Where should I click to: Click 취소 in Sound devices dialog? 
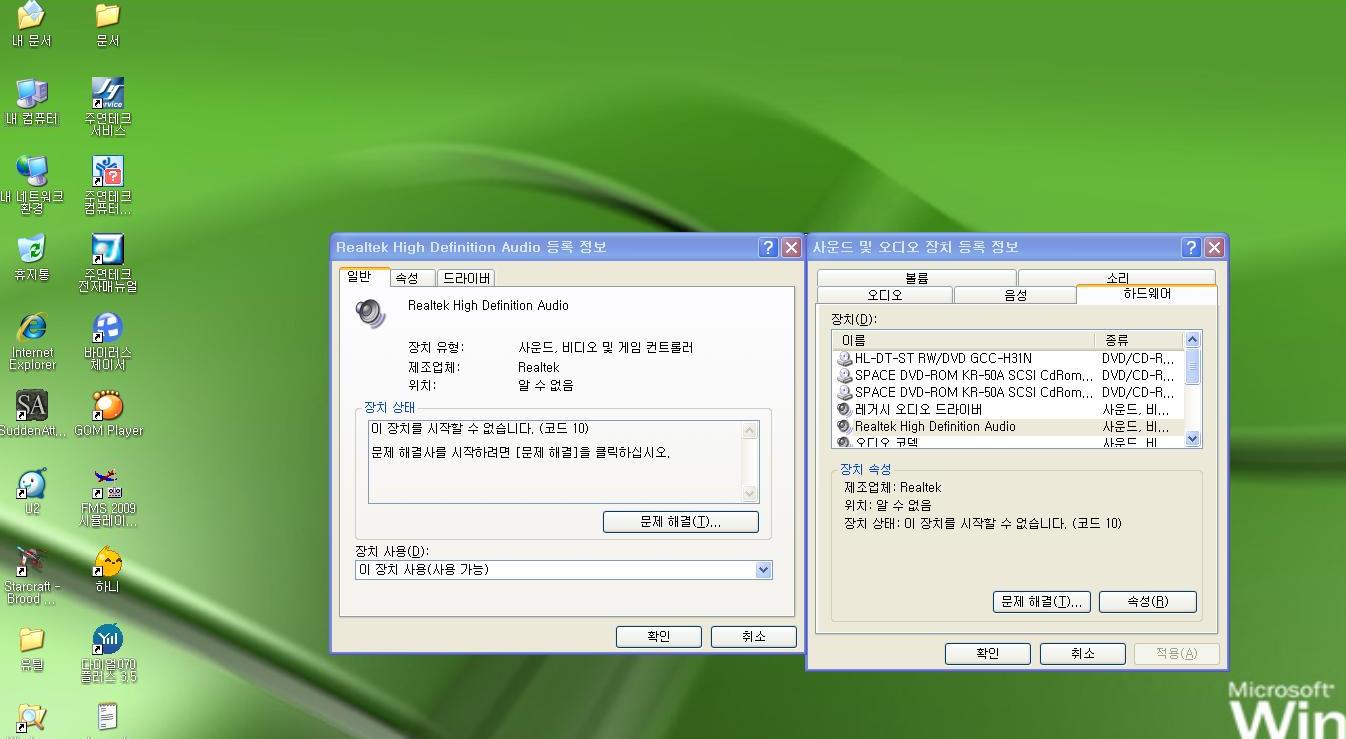[1082, 653]
